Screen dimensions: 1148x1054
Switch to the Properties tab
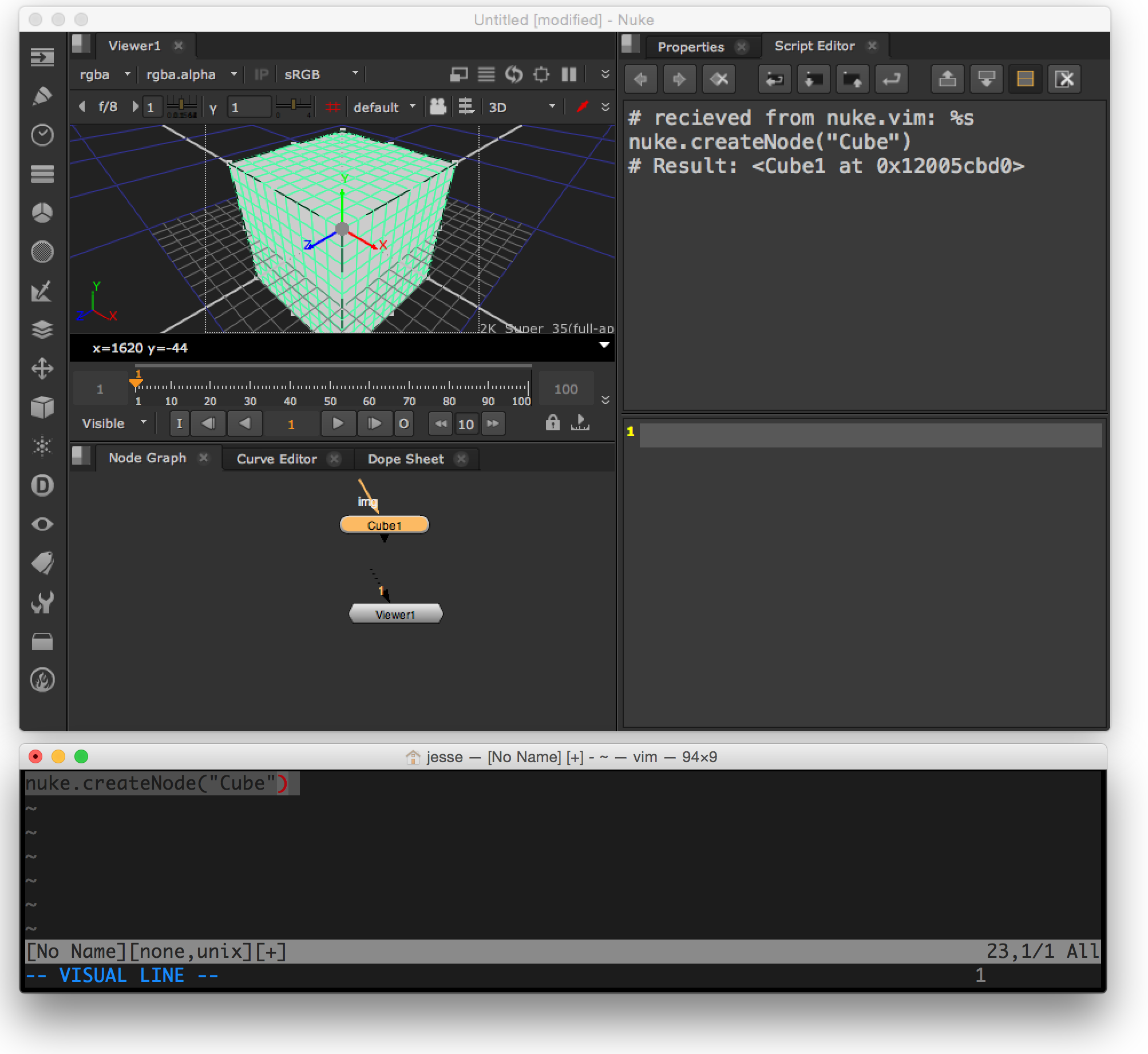[691, 47]
